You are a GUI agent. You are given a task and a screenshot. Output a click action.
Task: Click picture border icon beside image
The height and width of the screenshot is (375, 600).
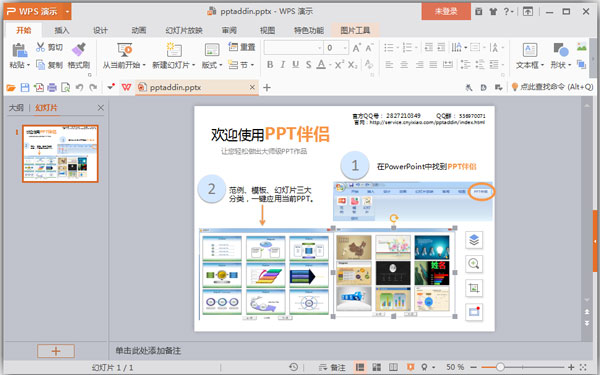click(x=474, y=312)
